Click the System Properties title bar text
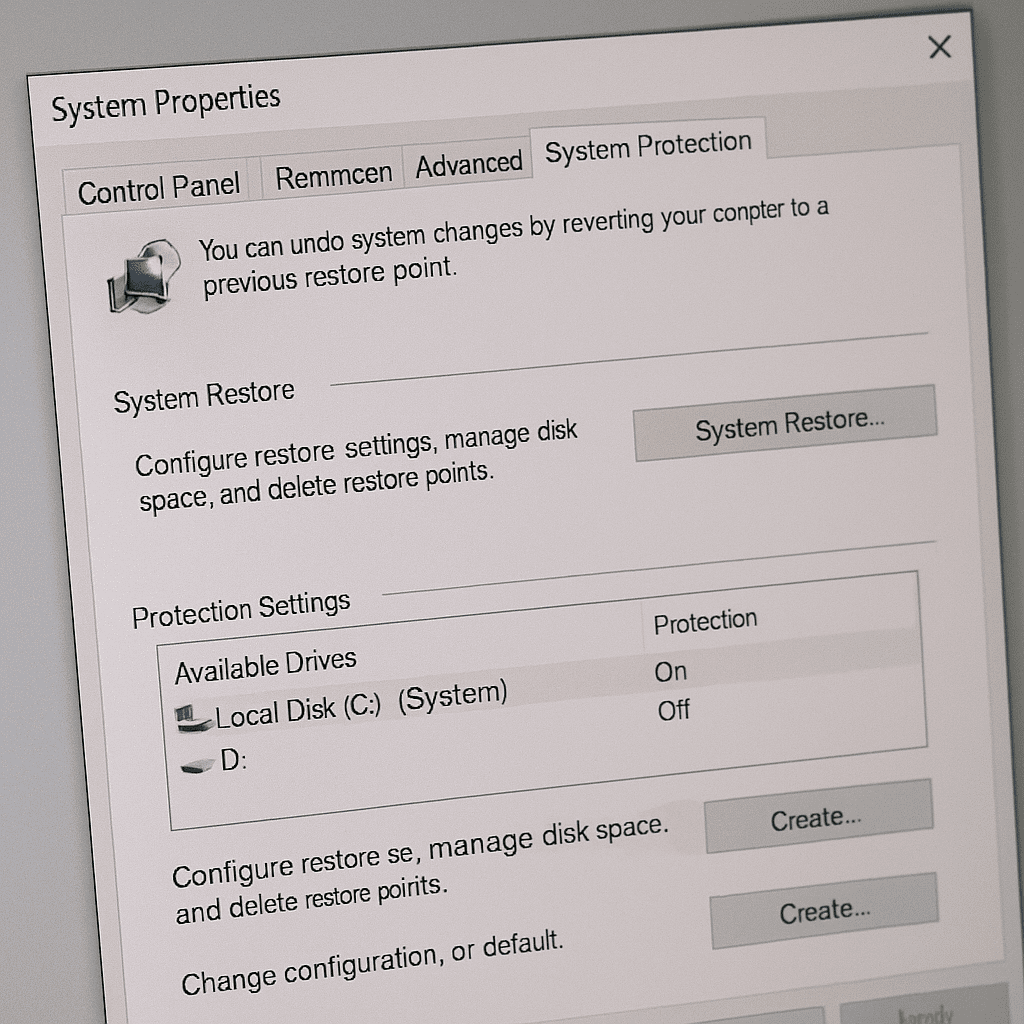1024x1024 pixels. (x=166, y=102)
